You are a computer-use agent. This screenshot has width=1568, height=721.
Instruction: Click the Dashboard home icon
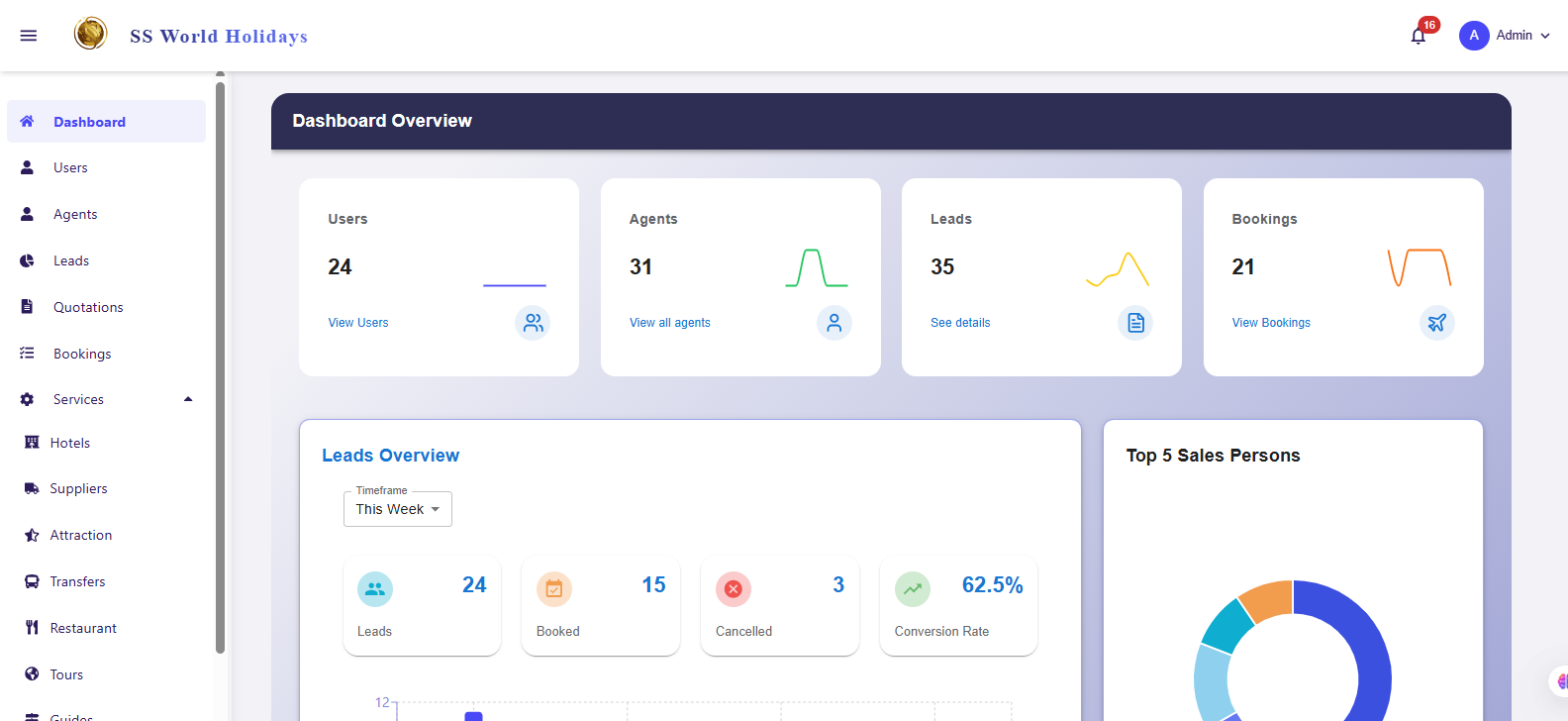[27, 121]
